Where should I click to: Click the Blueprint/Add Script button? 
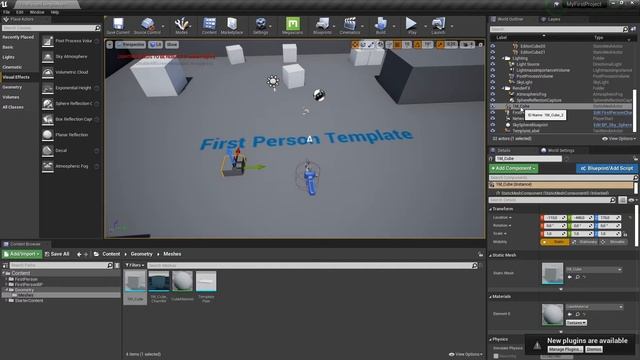coord(607,168)
